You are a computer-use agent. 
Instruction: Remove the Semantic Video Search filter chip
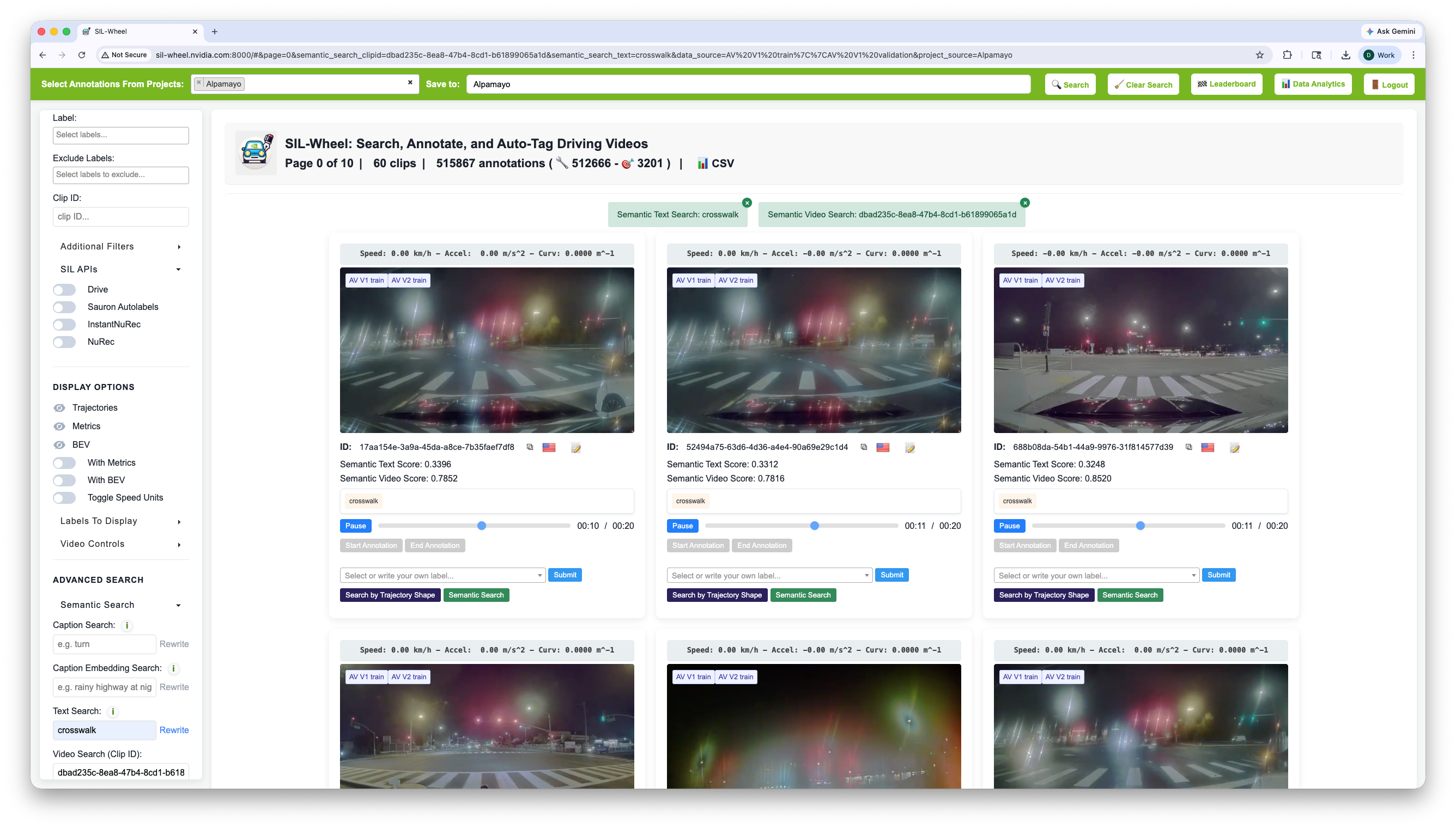click(1025, 203)
